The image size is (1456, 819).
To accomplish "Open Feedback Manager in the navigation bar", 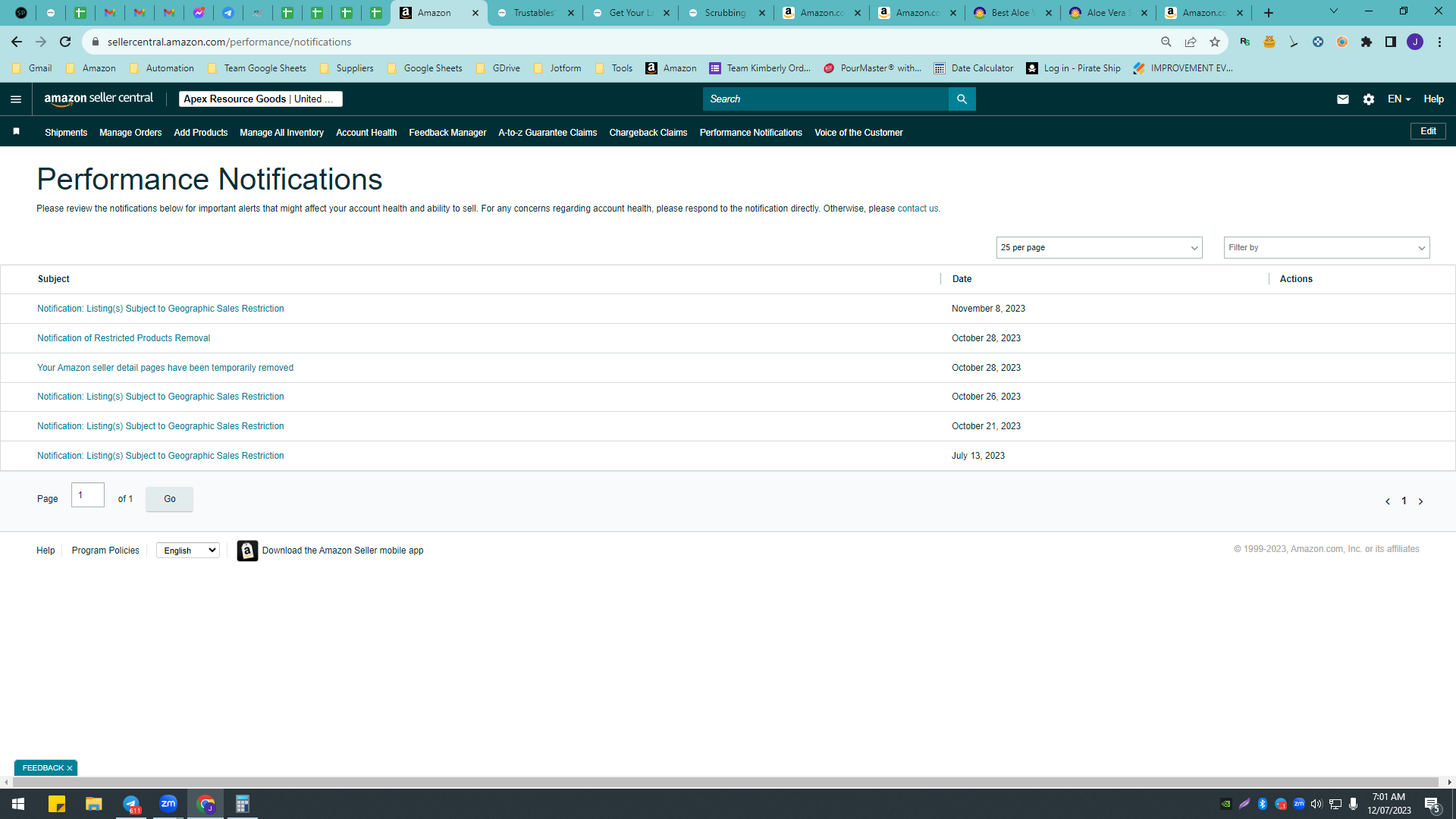I will [447, 133].
